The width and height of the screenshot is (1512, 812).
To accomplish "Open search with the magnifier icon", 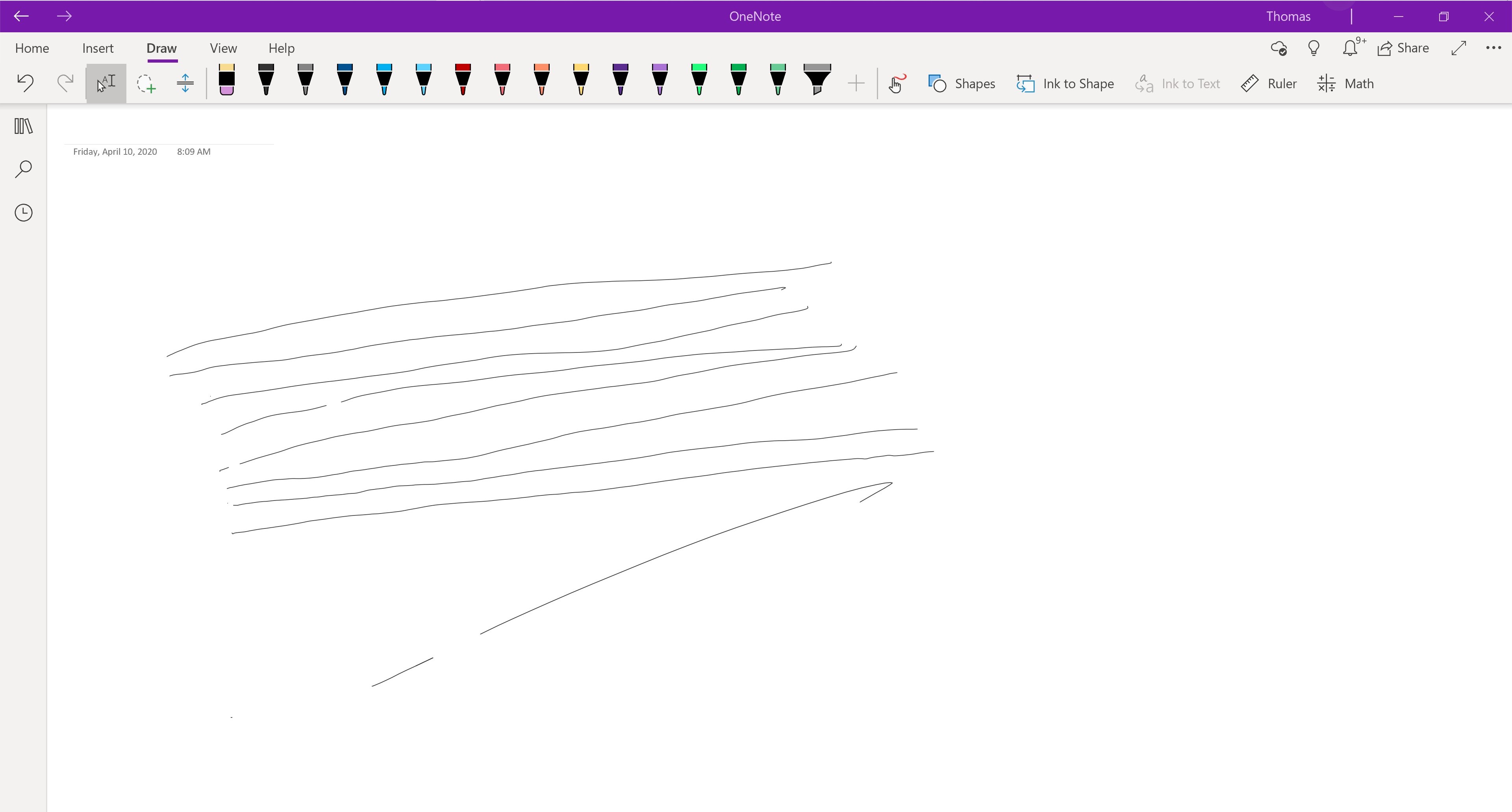I will point(24,169).
